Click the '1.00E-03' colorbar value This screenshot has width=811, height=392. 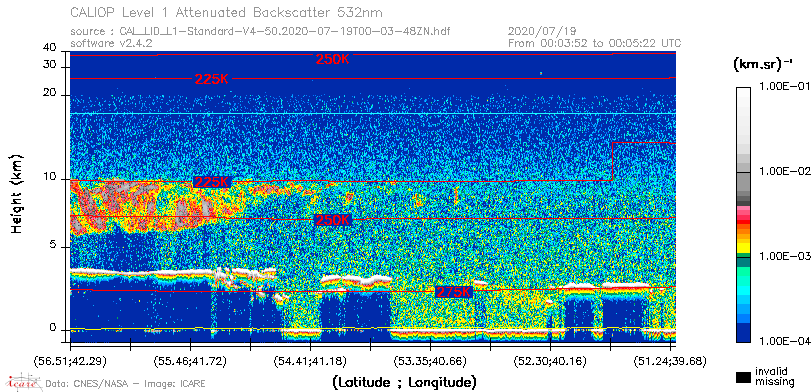pyautogui.click(x=784, y=257)
